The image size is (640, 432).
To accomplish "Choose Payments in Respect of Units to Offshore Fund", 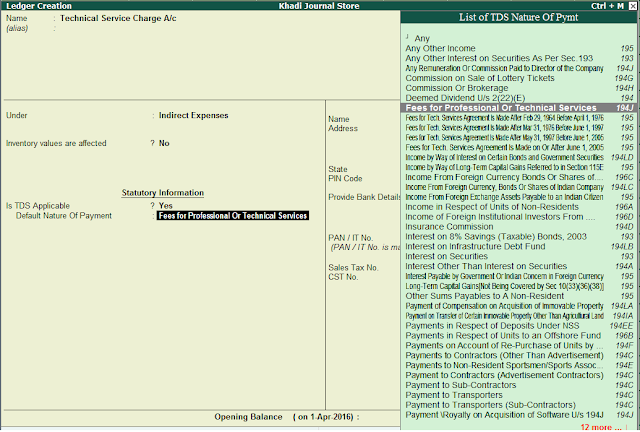I will click(x=519, y=336).
